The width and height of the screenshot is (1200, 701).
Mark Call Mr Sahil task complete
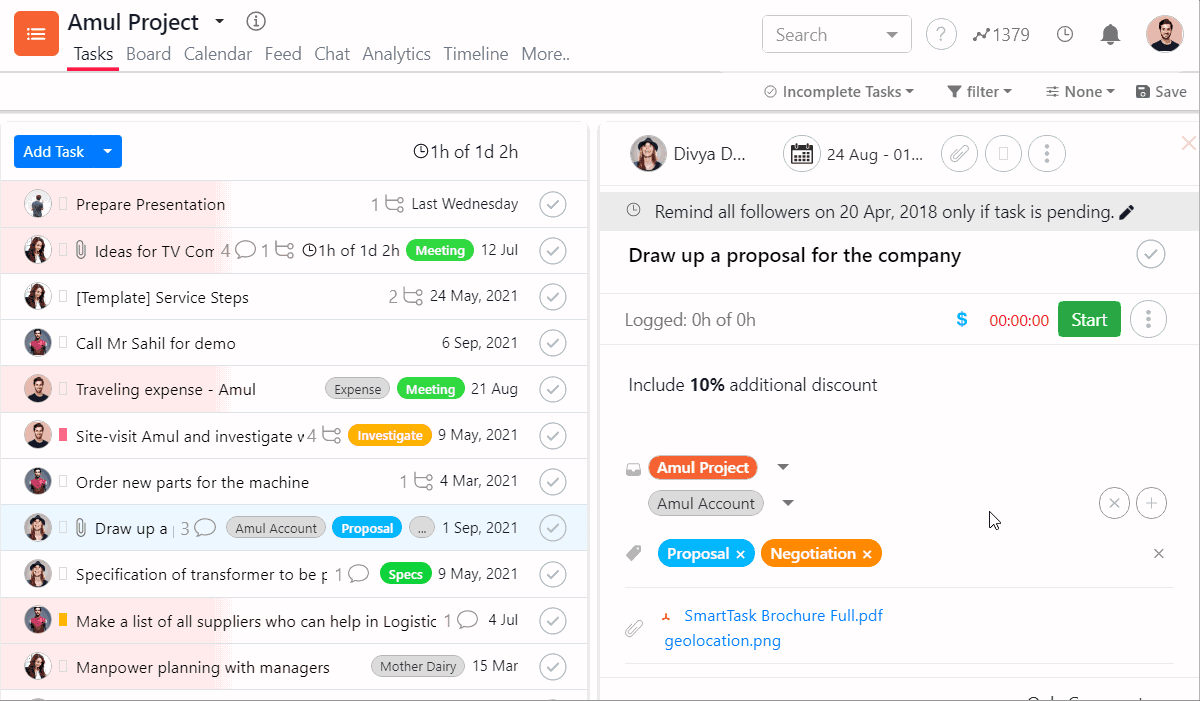tap(552, 343)
